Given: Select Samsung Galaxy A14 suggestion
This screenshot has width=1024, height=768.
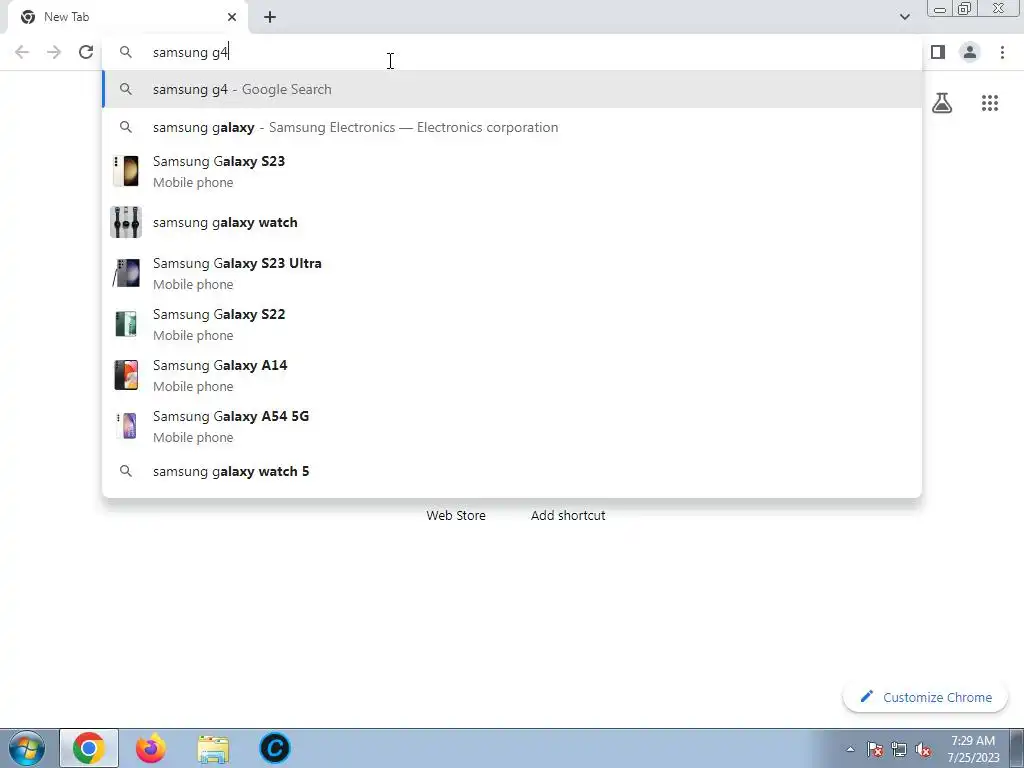Looking at the screenshot, I should pos(512,375).
